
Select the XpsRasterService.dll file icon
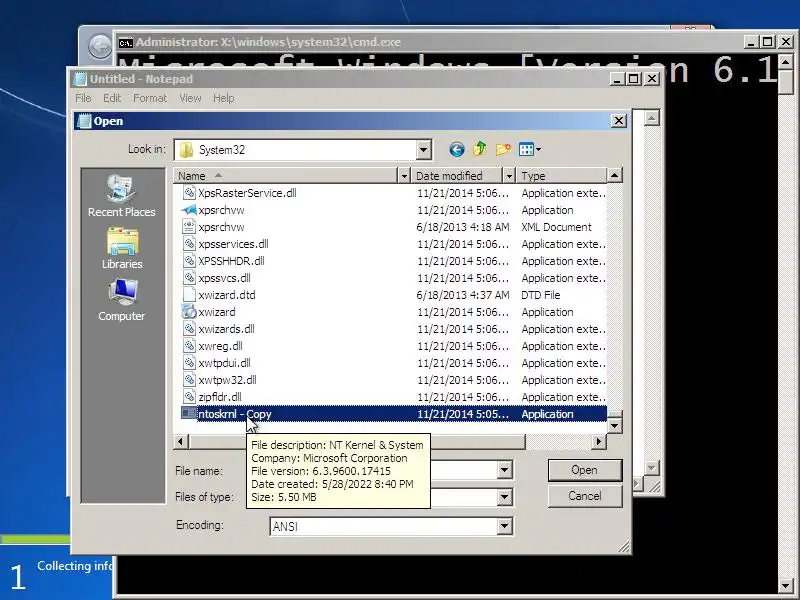click(x=189, y=193)
